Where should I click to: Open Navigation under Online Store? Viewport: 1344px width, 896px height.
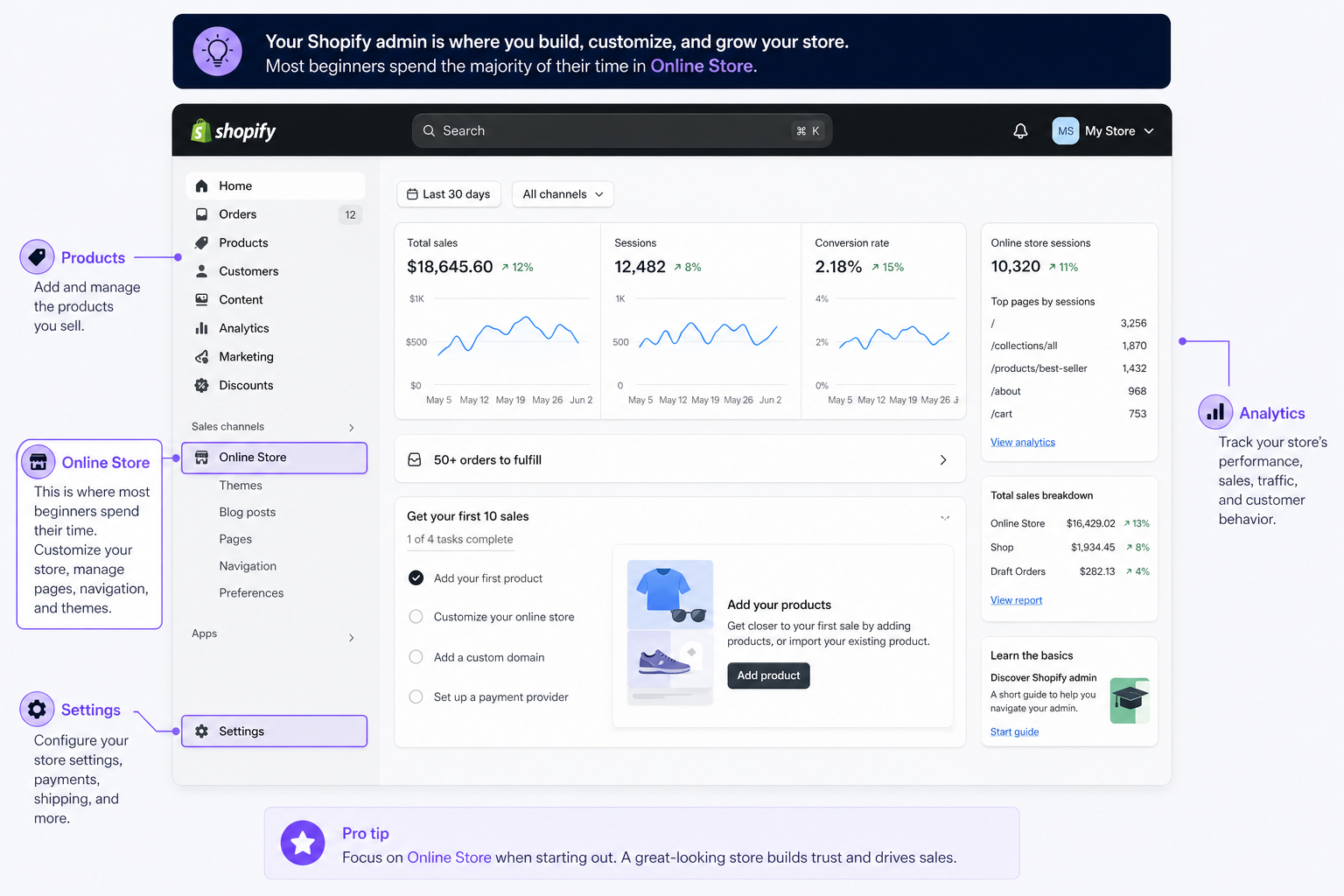pyautogui.click(x=248, y=566)
